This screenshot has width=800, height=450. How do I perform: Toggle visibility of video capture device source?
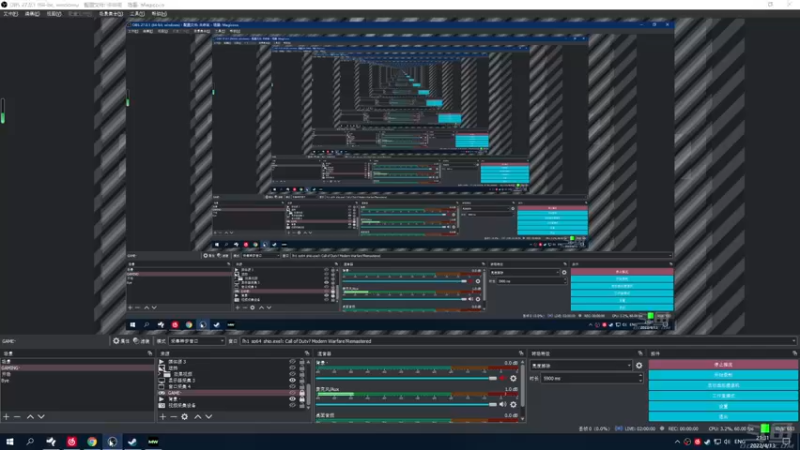tap(292, 405)
